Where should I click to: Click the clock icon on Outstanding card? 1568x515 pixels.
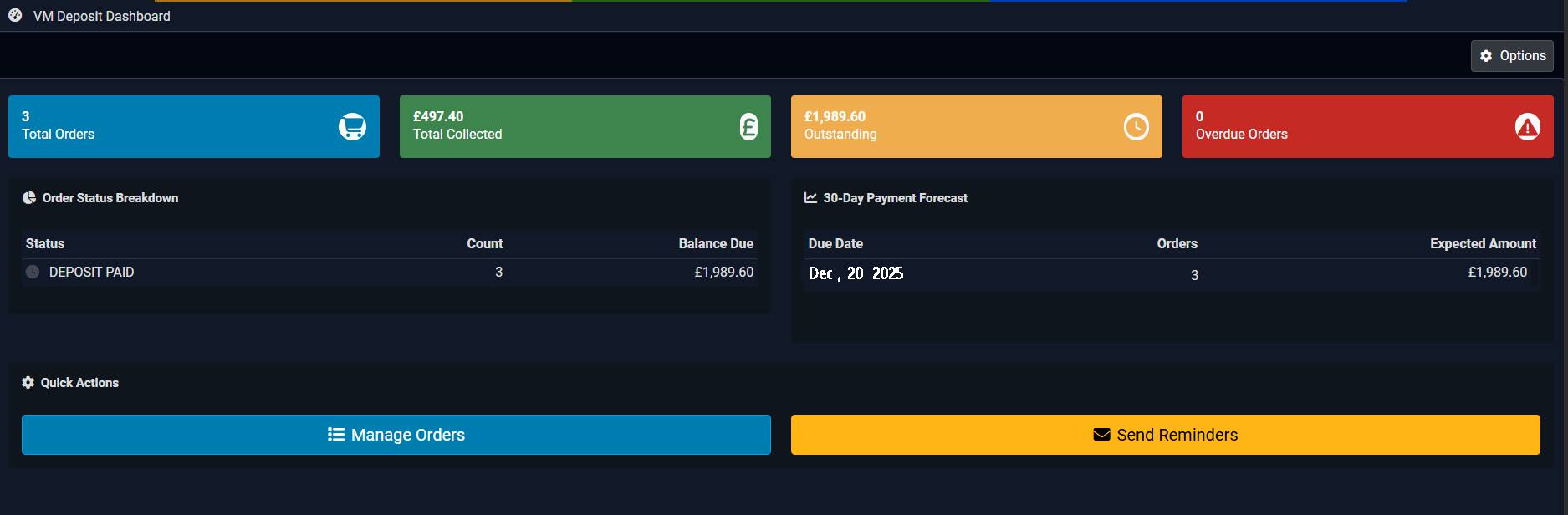pyautogui.click(x=1136, y=126)
